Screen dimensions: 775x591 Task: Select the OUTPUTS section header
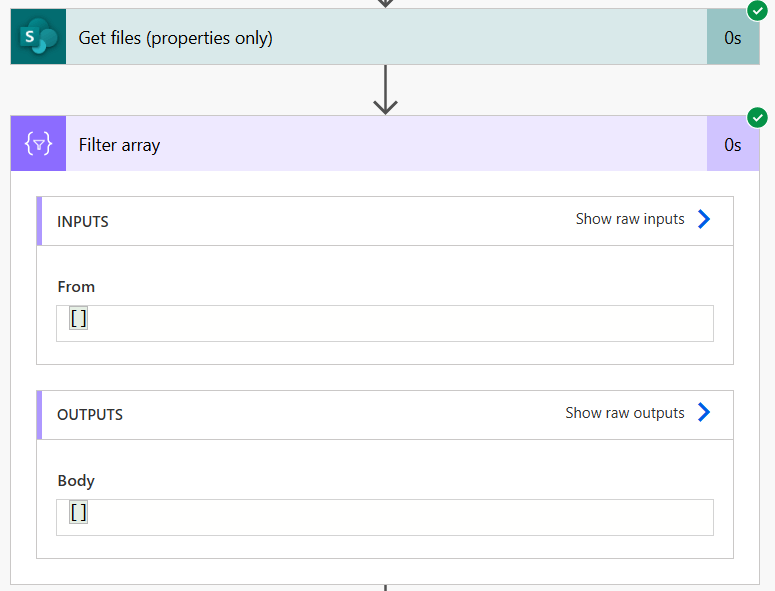tap(90, 415)
